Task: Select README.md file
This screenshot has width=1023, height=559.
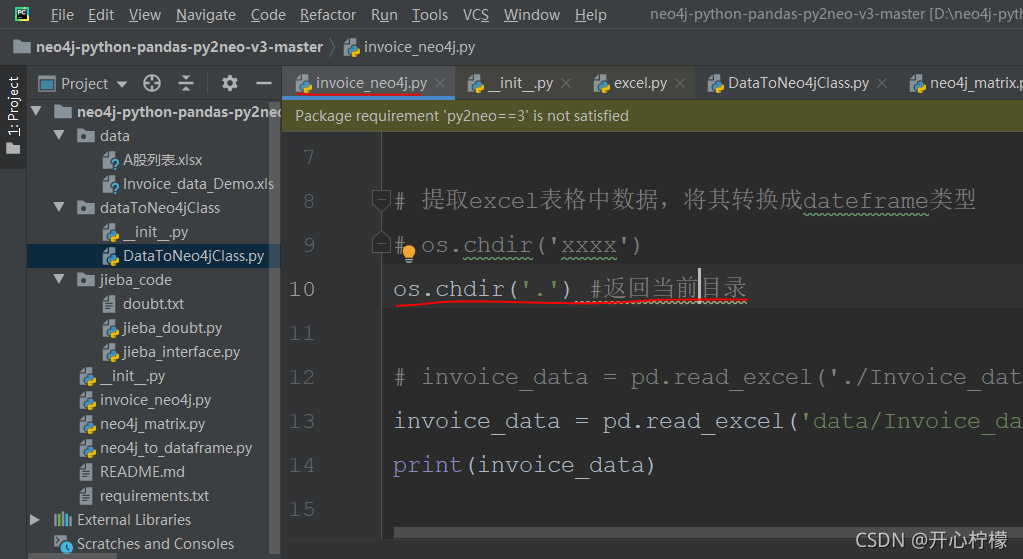Action: coord(132,472)
